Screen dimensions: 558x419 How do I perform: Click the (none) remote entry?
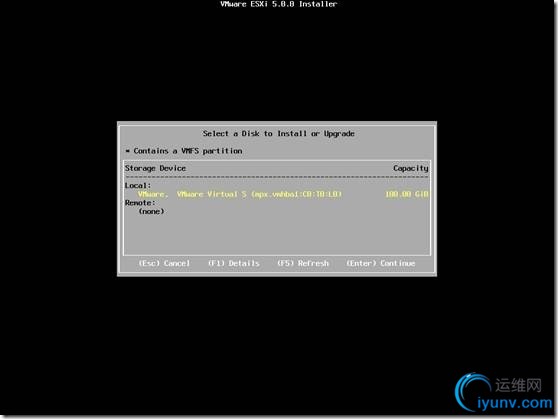pyautogui.click(x=151, y=211)
